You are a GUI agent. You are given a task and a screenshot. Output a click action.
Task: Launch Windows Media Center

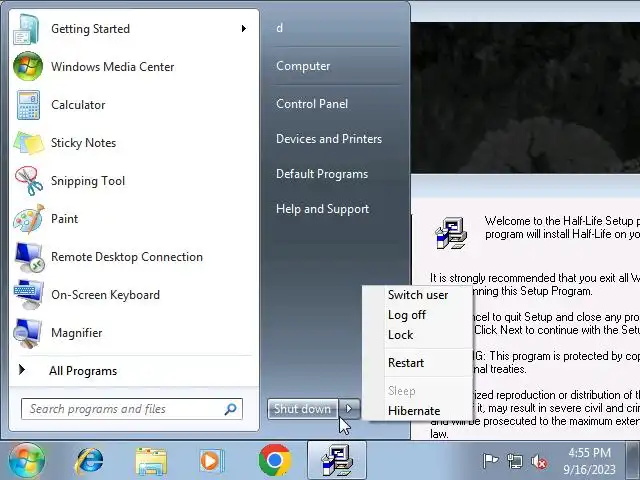coord(134,67)
